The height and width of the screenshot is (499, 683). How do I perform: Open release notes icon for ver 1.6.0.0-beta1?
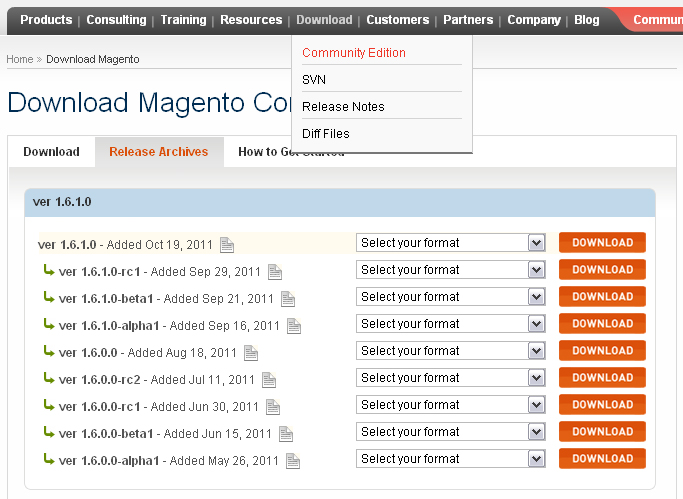286,434
